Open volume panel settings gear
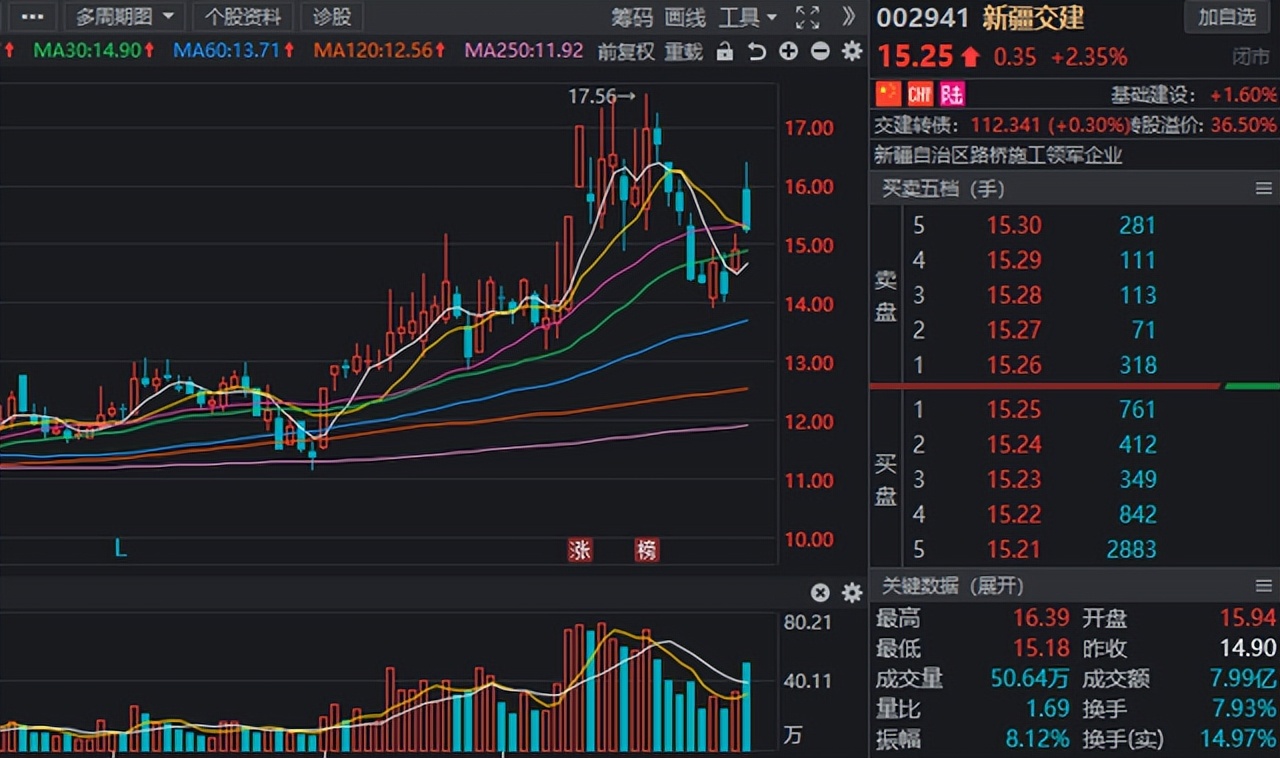The width and height of the screenshot is (1280, 758). [852, 592]
